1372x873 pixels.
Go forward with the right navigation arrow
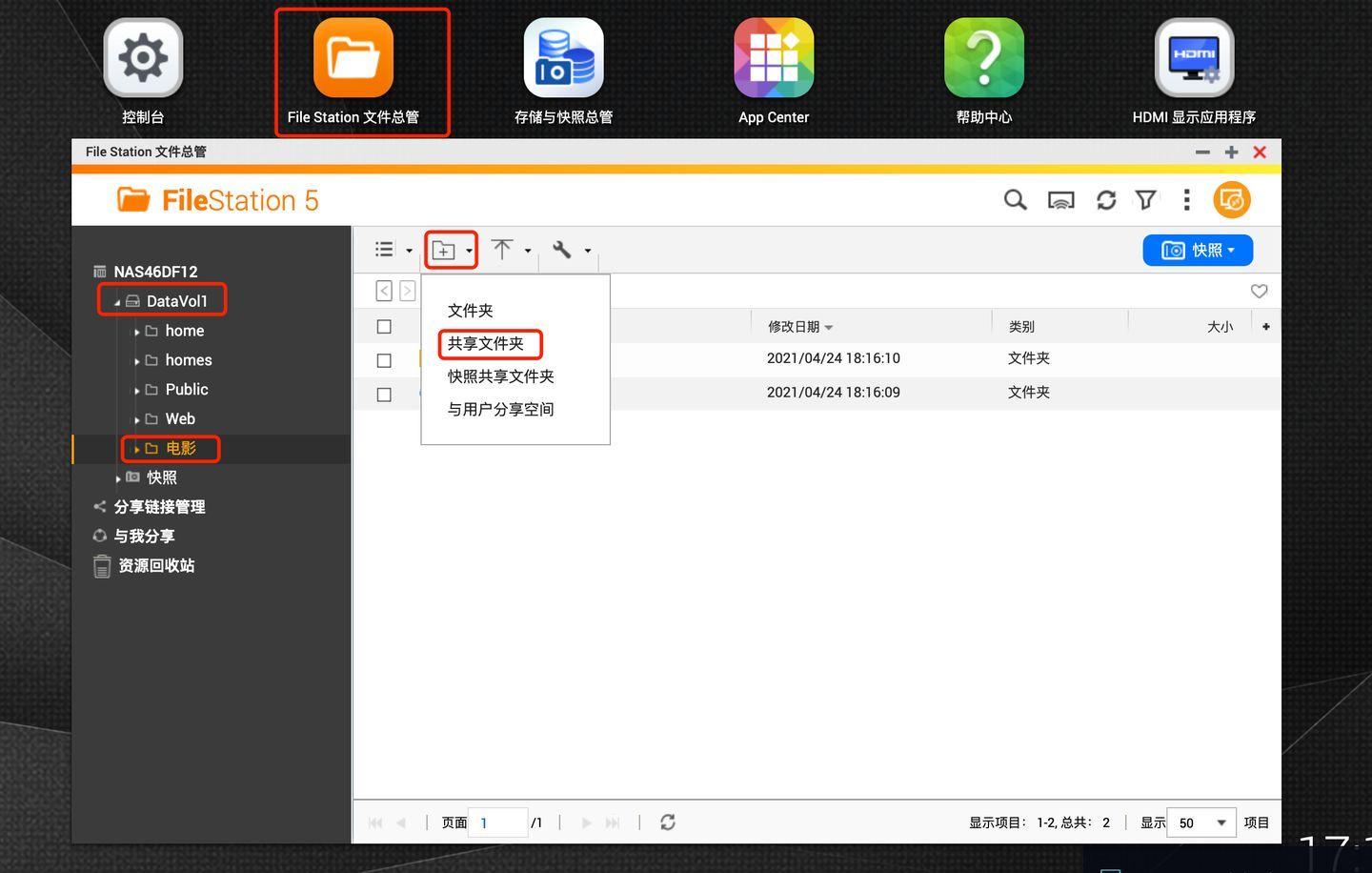click(407, 291)
